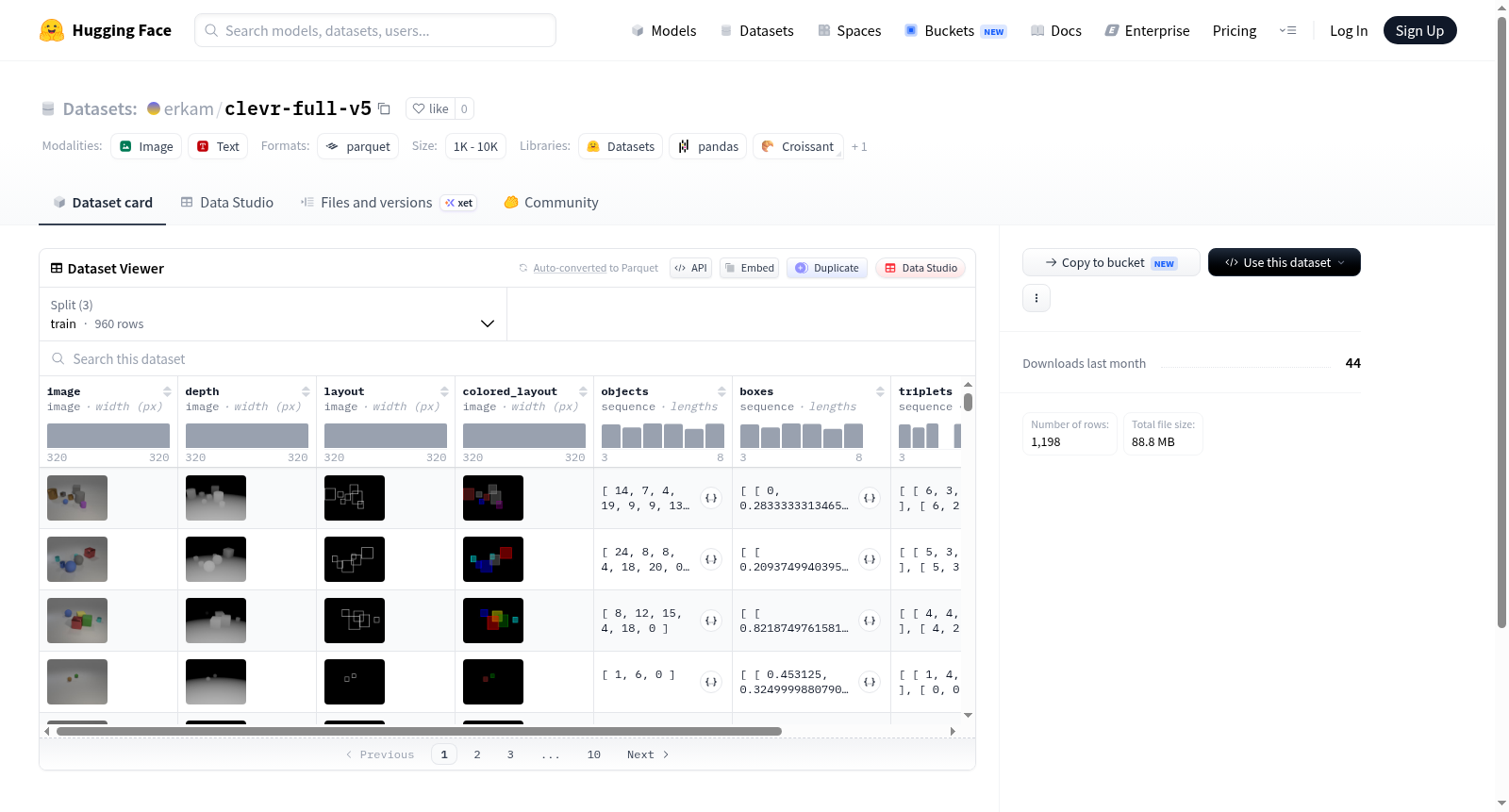Sort the depth column
The height and width of the screenshot is (812, 1509).
click(306, 391)
